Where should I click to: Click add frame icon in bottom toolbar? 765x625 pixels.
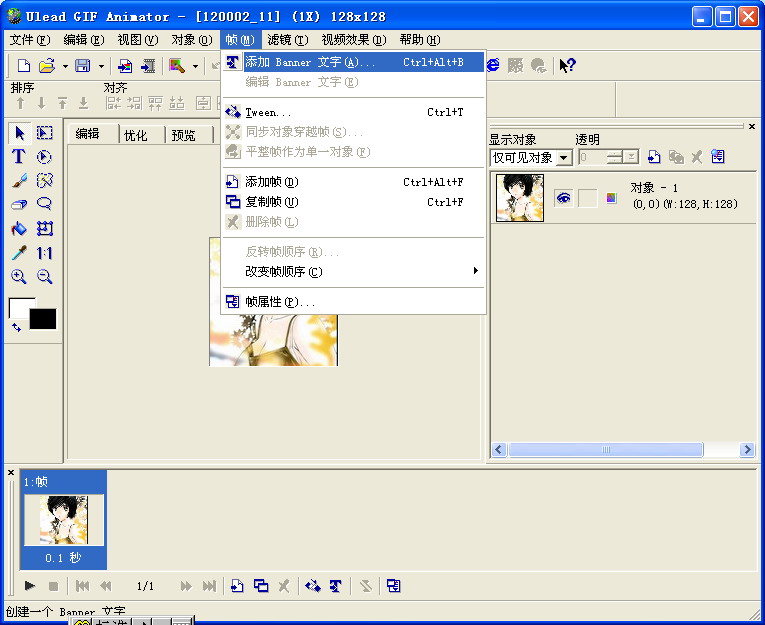[237, 585]
